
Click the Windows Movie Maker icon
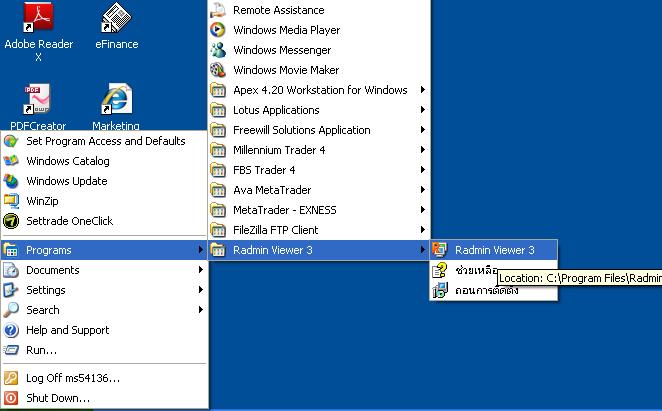(218, 70)
